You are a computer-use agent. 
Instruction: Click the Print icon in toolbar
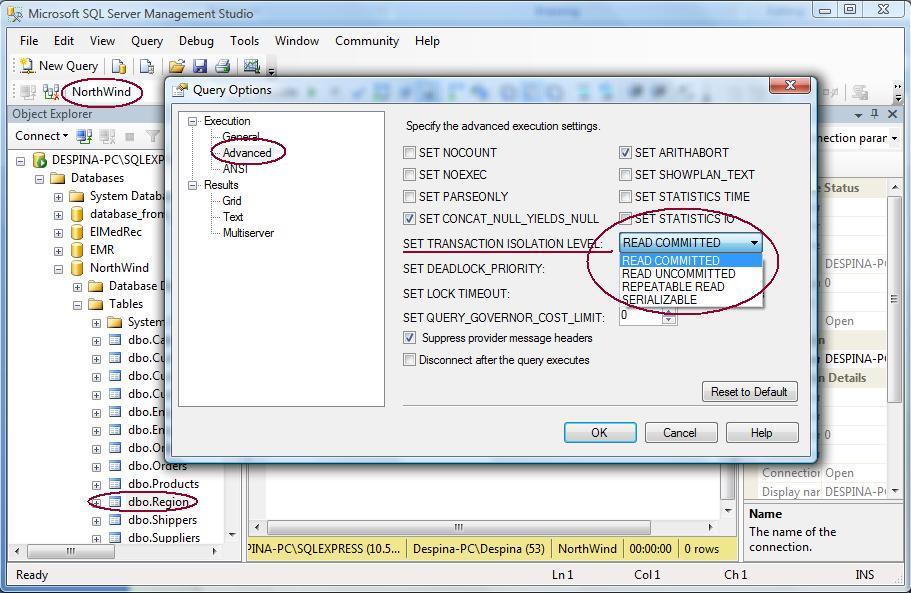point(223,66)
